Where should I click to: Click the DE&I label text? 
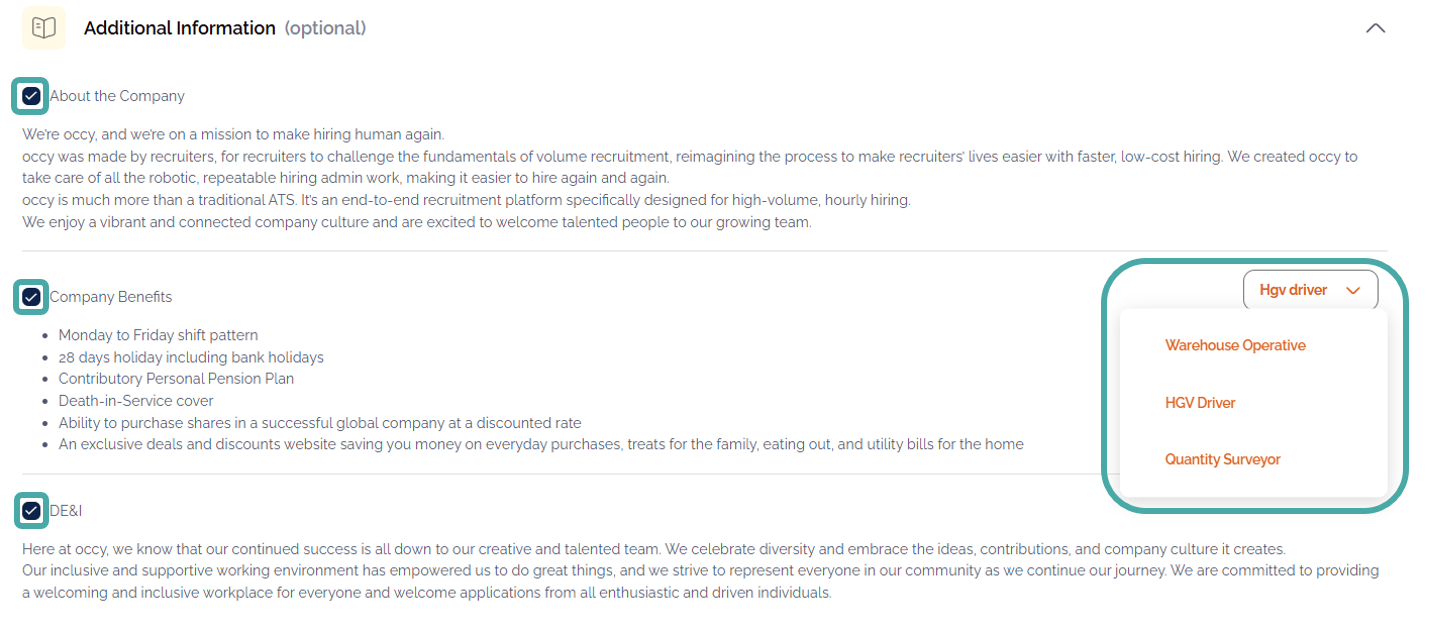pos(66,511)
